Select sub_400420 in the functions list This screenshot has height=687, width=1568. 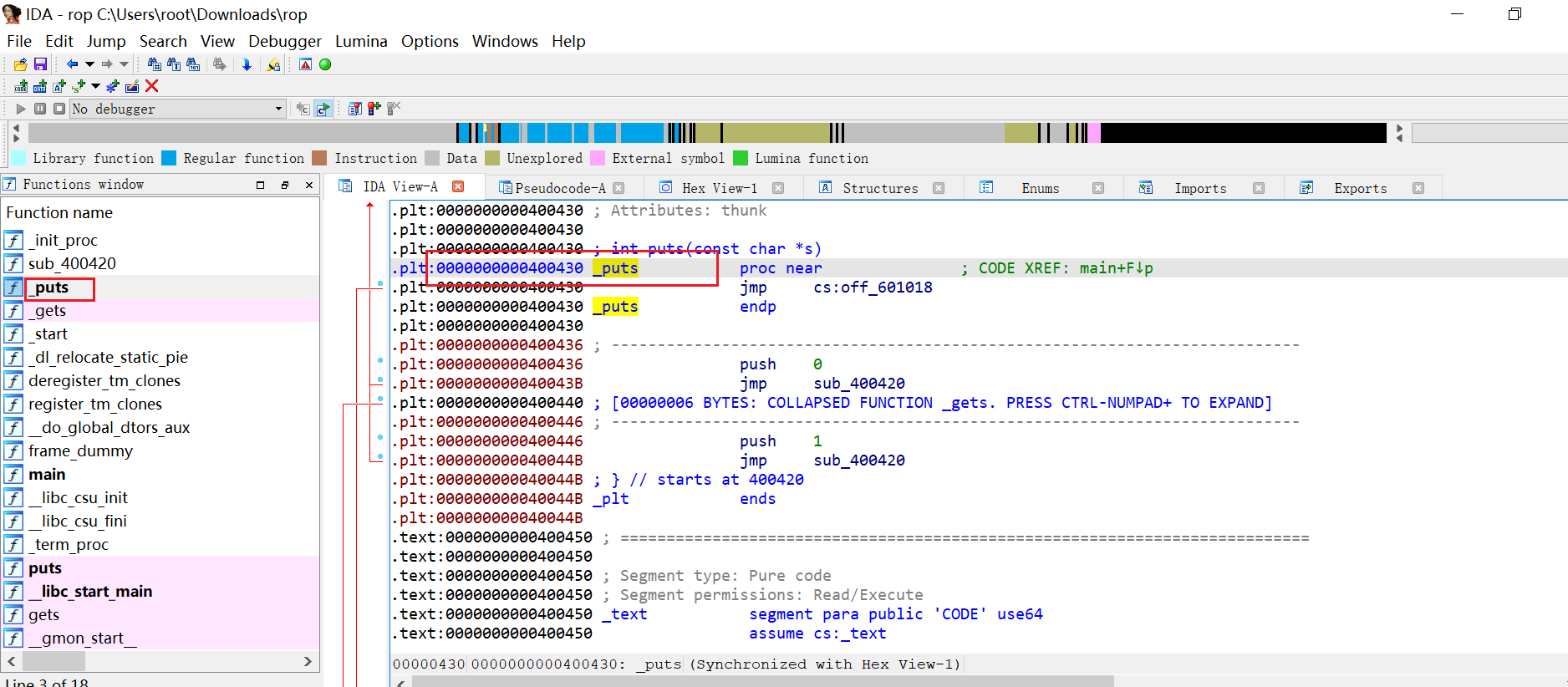[x=72, y=263]
